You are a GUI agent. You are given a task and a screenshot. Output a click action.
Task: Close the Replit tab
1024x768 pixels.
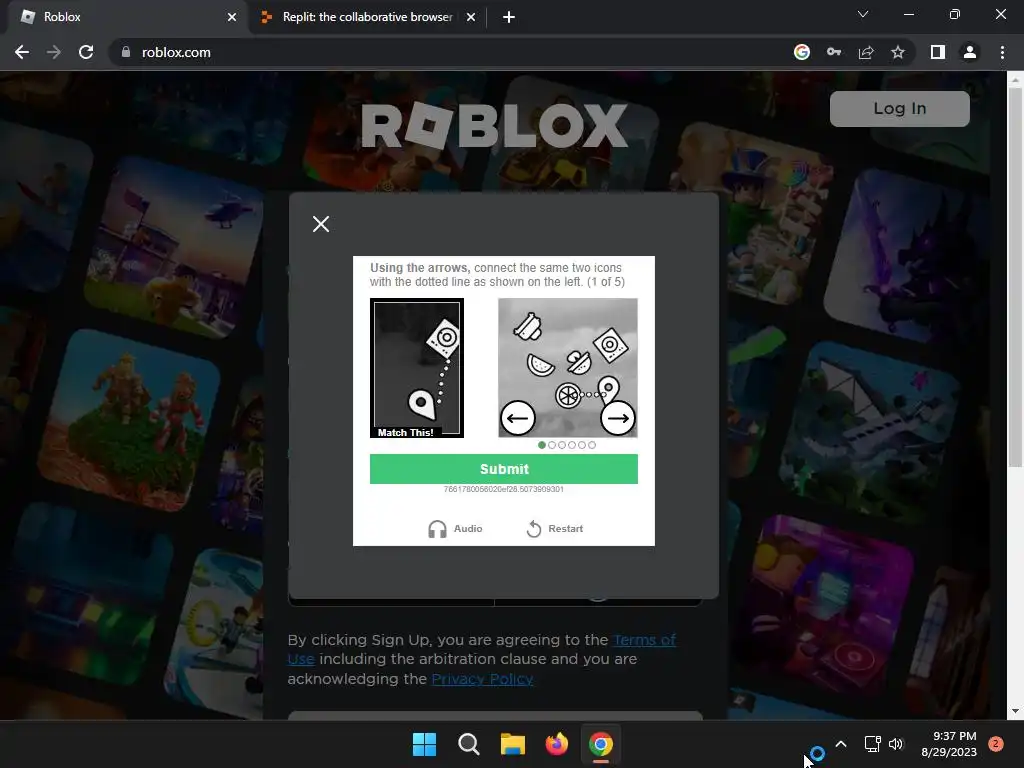pyautogui.click(x=471, y=18)
